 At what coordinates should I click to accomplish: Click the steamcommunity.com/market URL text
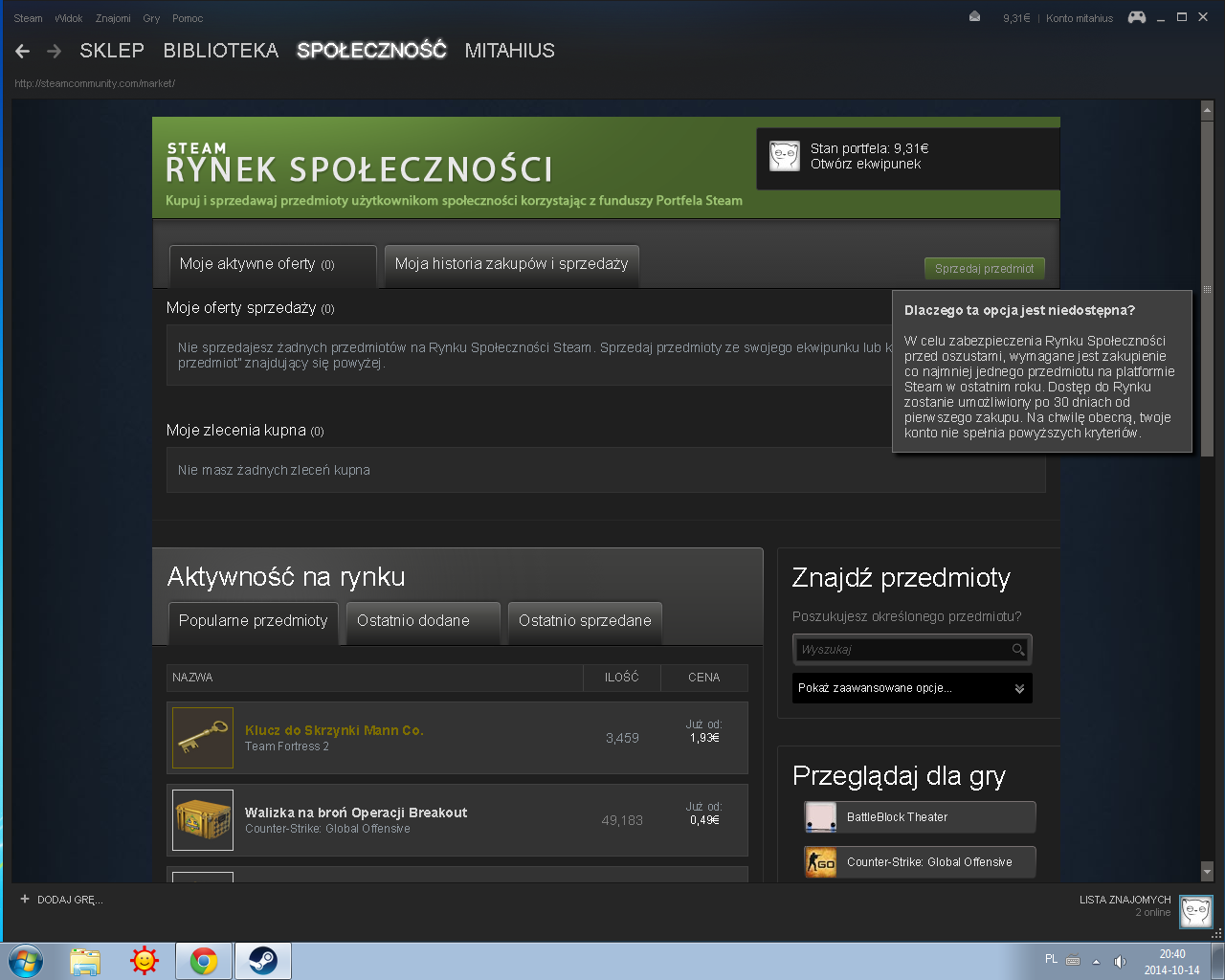click(x=95, y=83)
